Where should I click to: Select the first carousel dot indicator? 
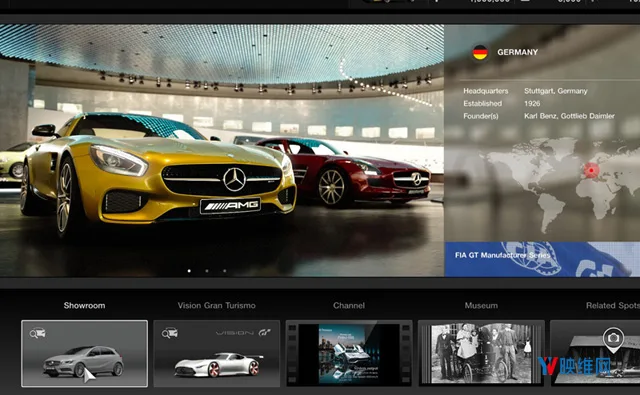pyautogui.click(x=189, y=271)
